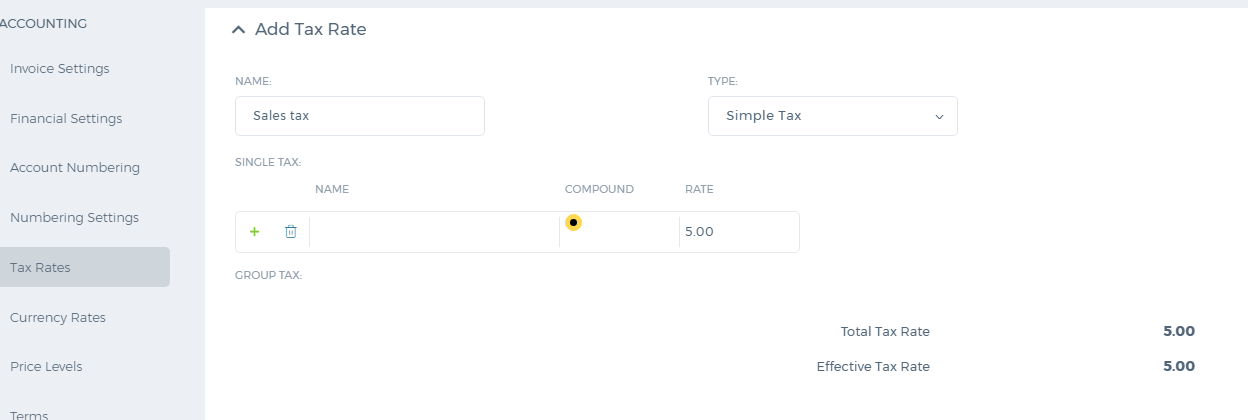
Task: Delete the single tax row
Action: [291, 232]
